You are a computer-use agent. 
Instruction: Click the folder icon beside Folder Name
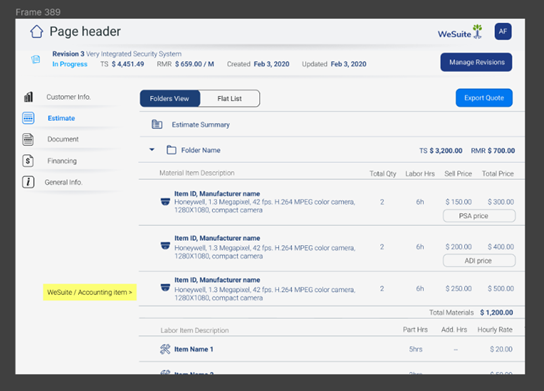coord(171,150)
